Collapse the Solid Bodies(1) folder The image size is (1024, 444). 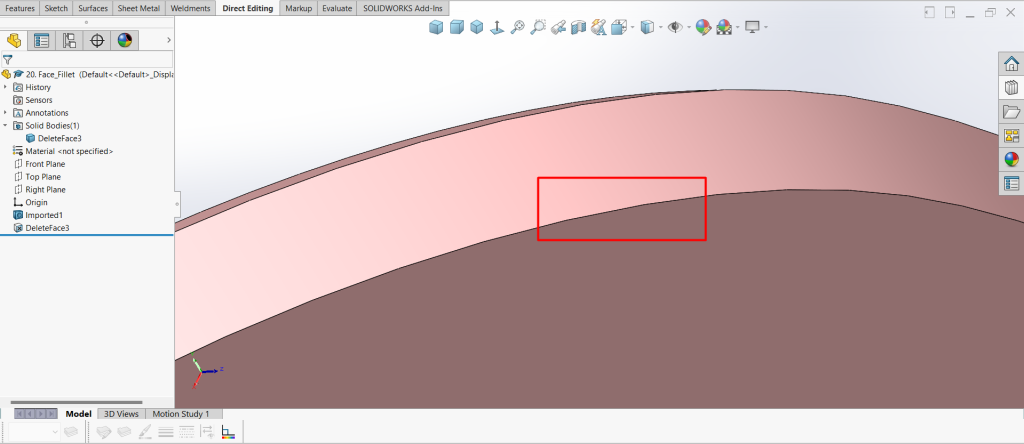click(x=6, y=126)
